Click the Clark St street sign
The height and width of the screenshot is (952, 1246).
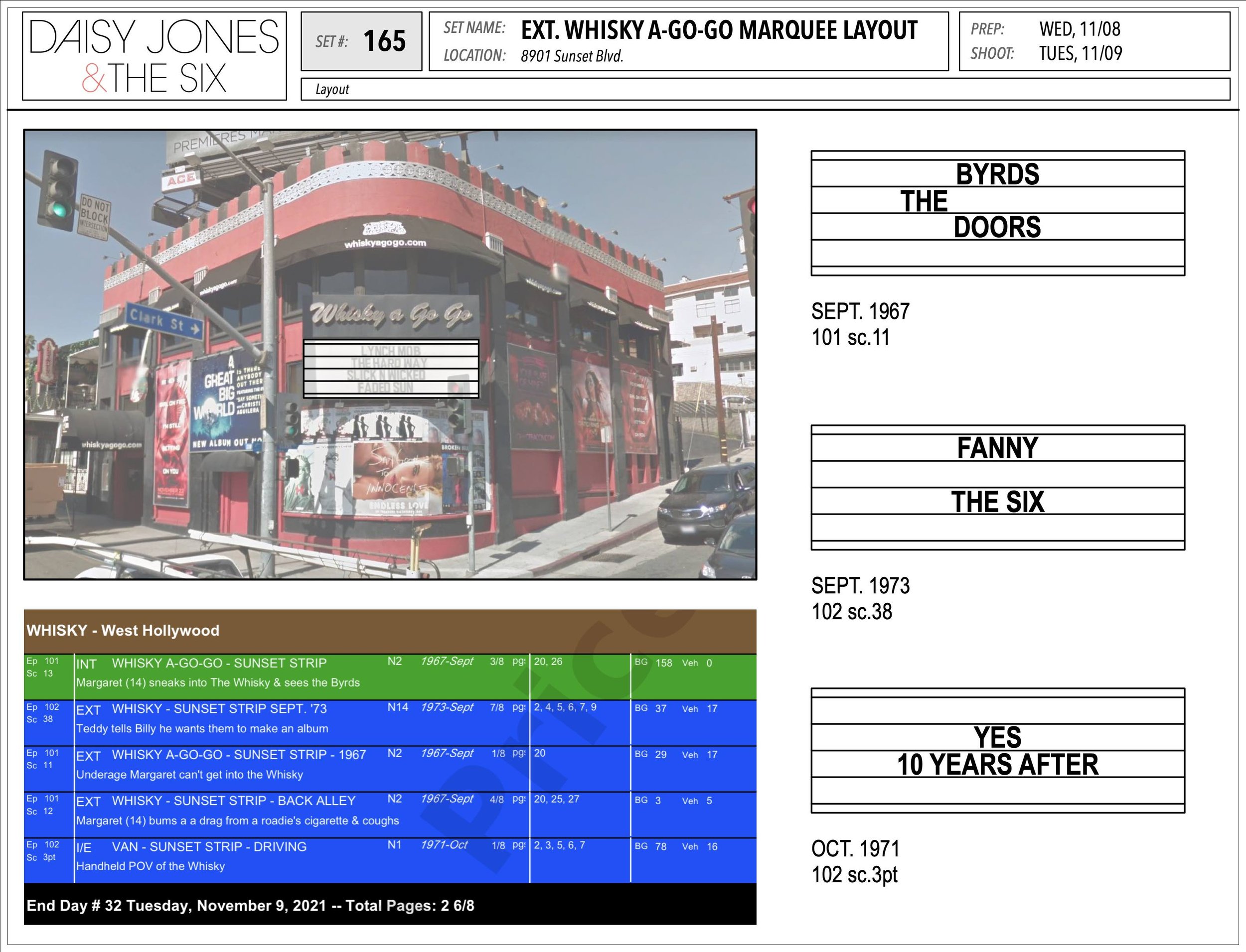click(x=164, y=321)
